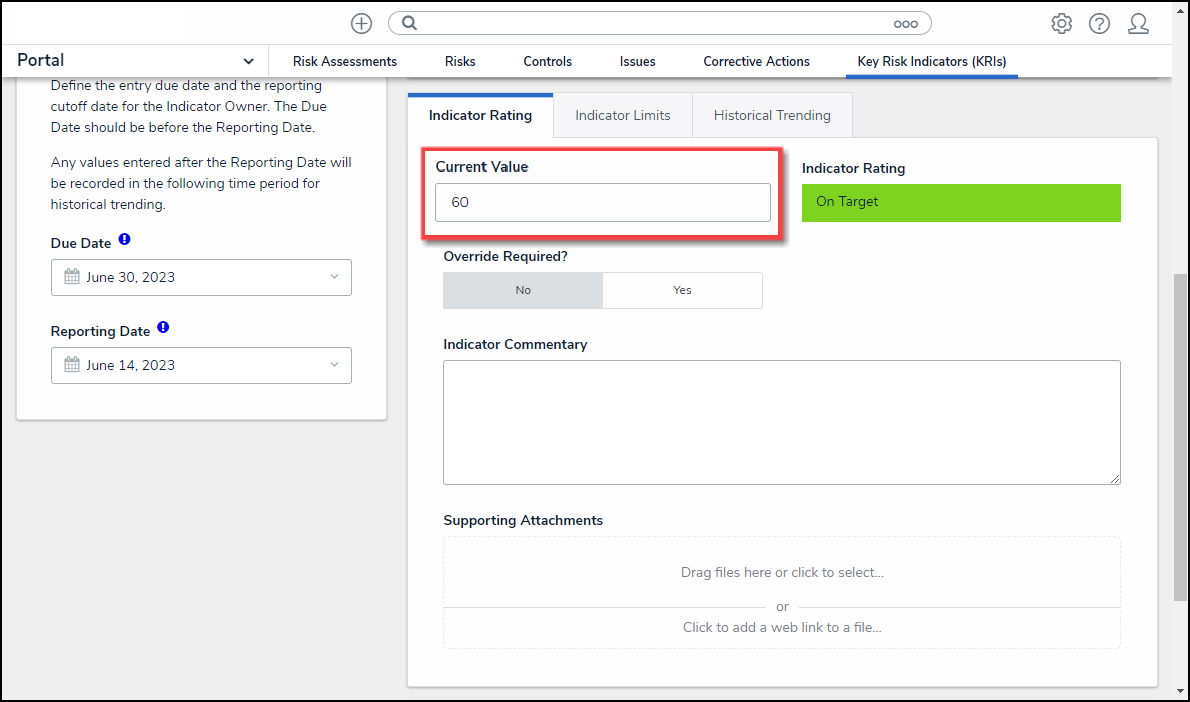Click the Due Date info icon
The height and width of the screenshot is (702, 1190).
(x=124, y=240)
